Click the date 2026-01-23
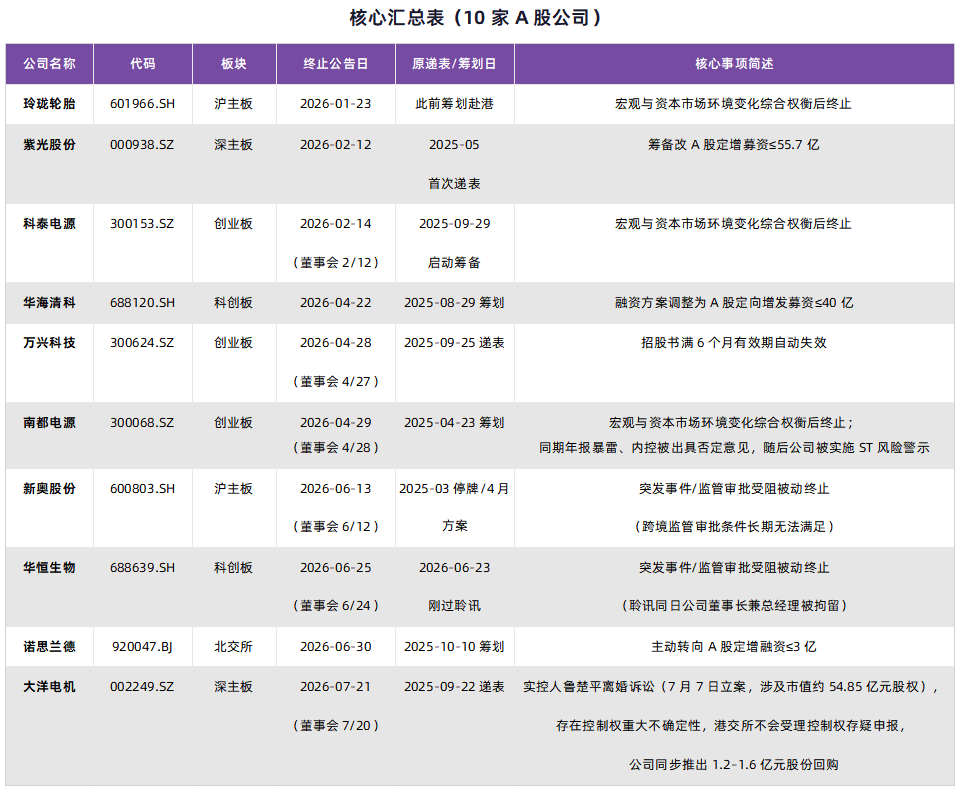963x794 pixels. coord(336,104)
